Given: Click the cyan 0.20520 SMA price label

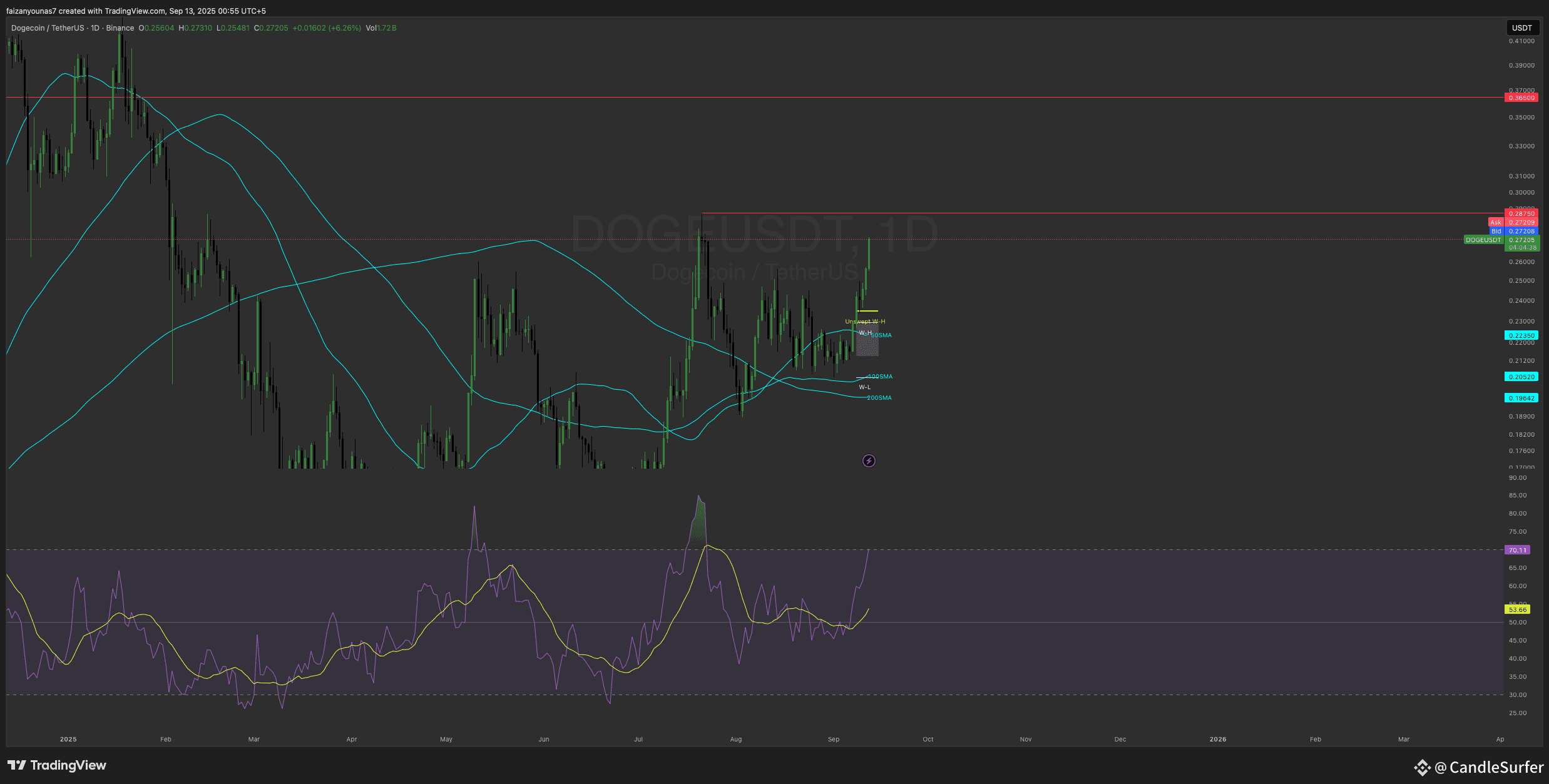Looking at the screenshot, I should (x=1521, y=377).
